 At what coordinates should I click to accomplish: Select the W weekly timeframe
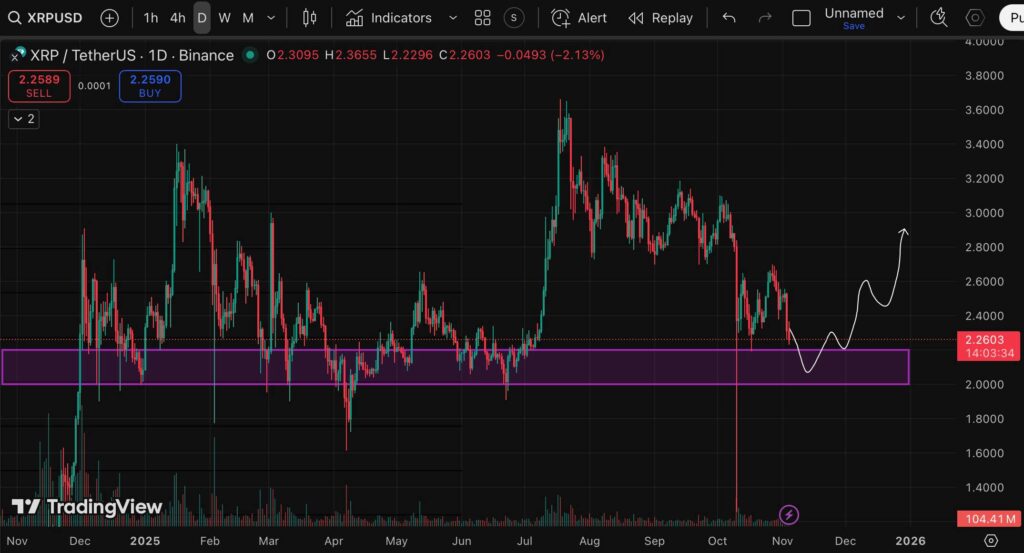(225, 18)
